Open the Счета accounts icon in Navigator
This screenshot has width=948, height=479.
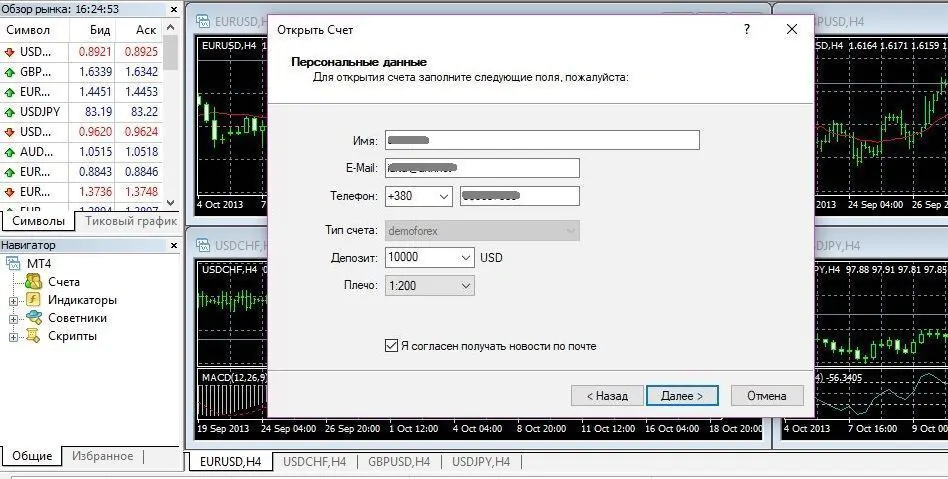(33, 282)
